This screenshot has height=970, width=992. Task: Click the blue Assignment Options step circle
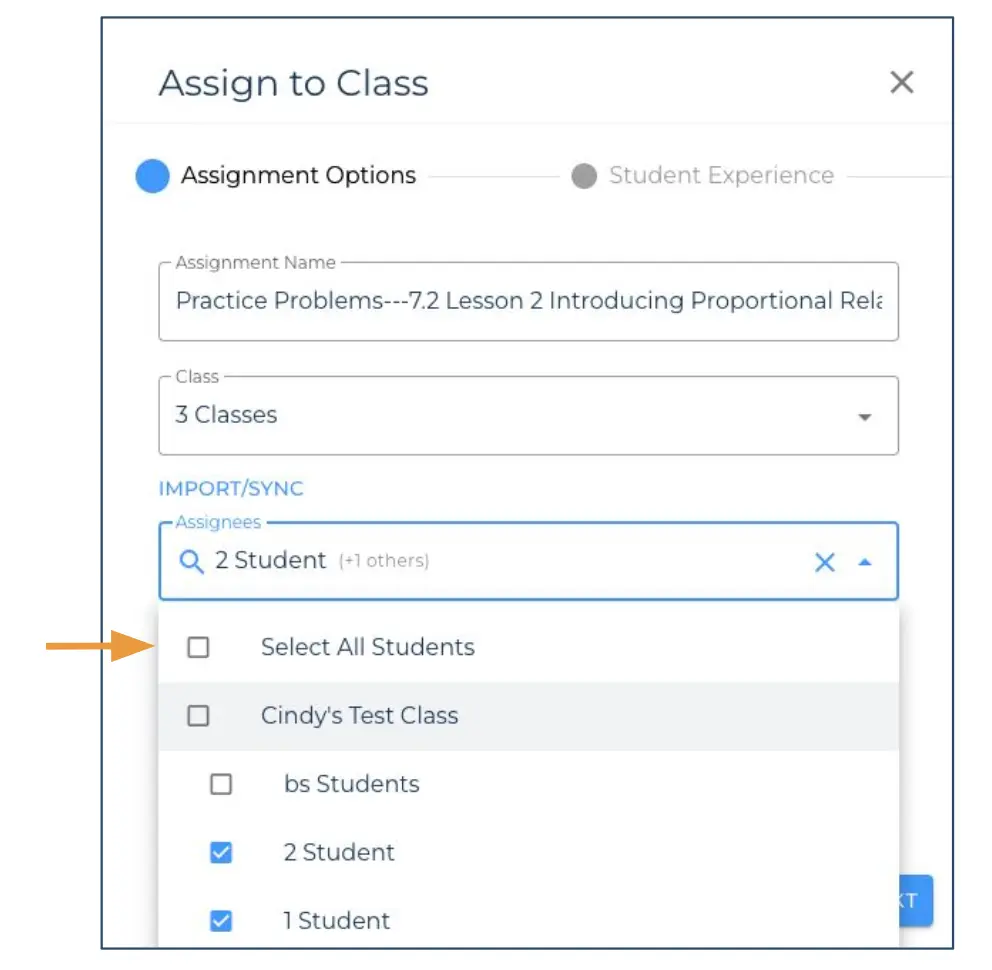point(153,175)
